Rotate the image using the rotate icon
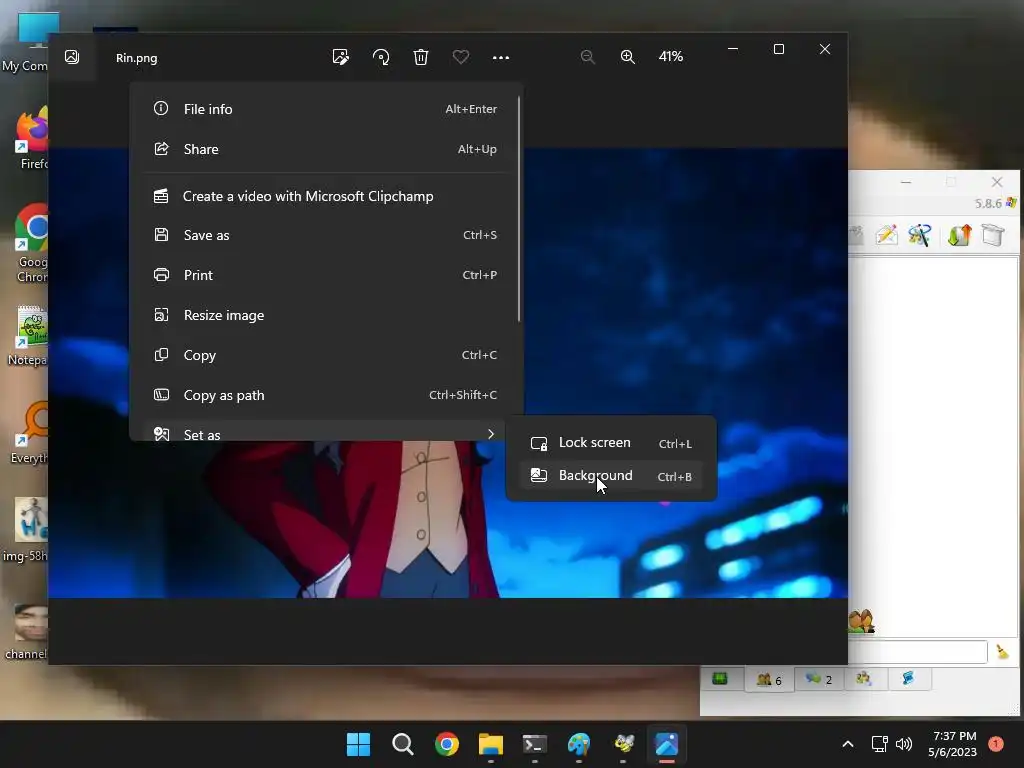 [381, 57]
